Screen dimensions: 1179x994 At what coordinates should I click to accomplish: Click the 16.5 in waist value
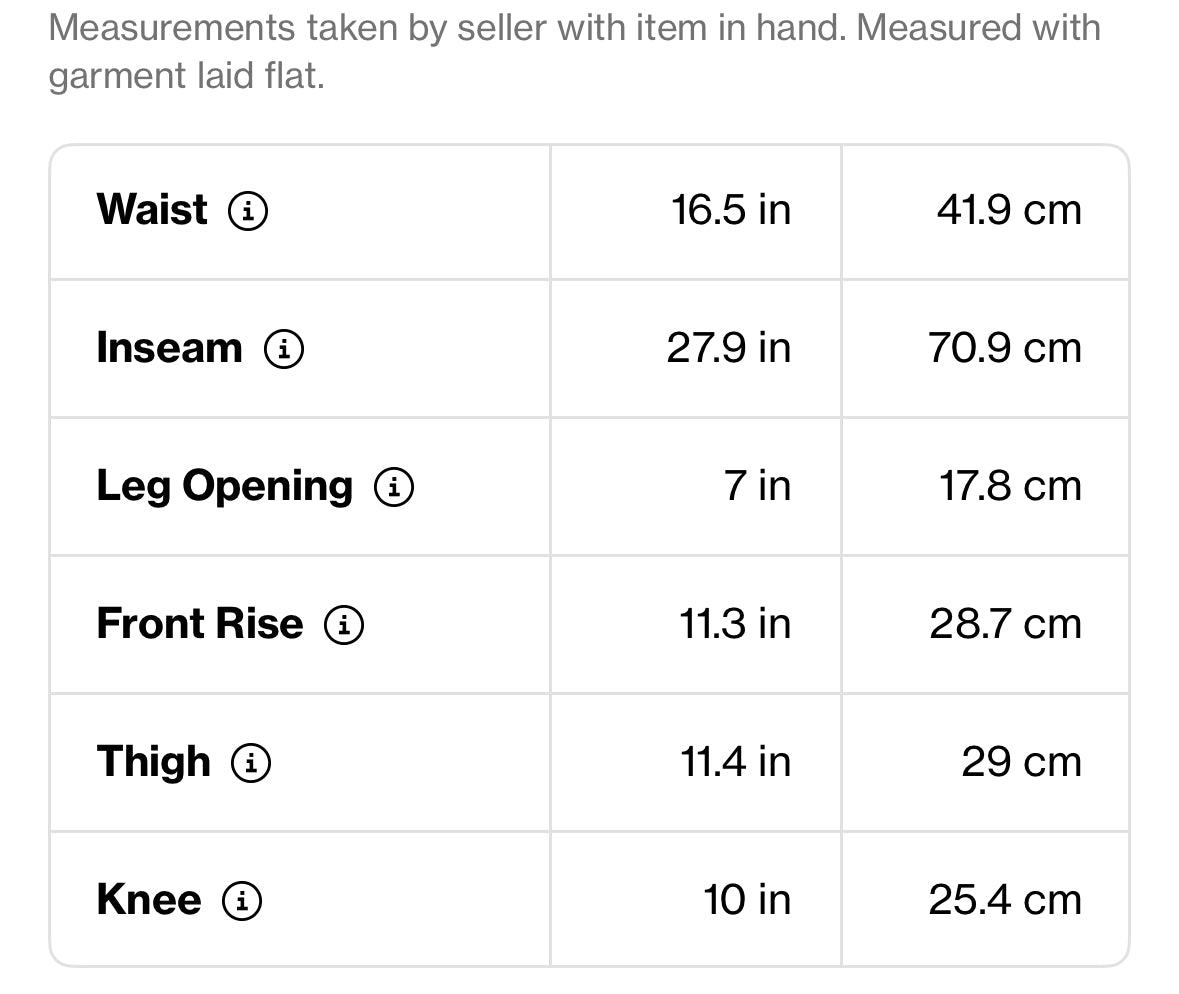coord(731,210)
